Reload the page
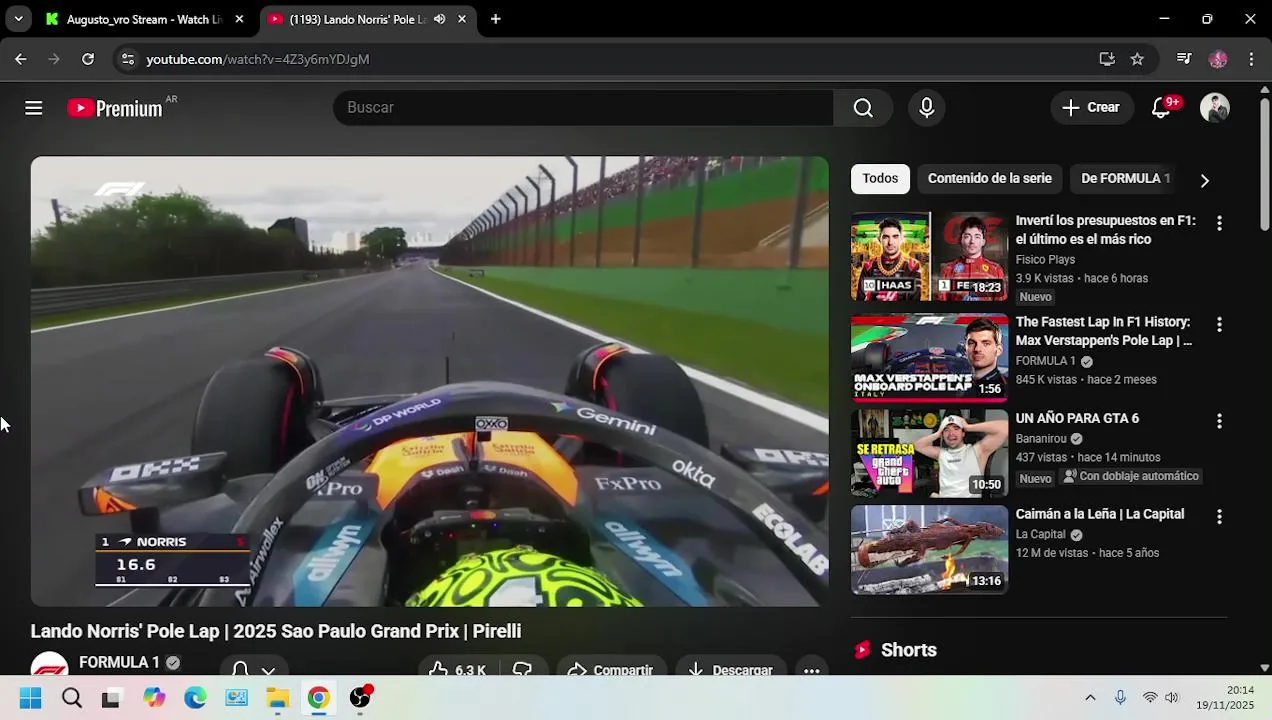 (88, 59)
